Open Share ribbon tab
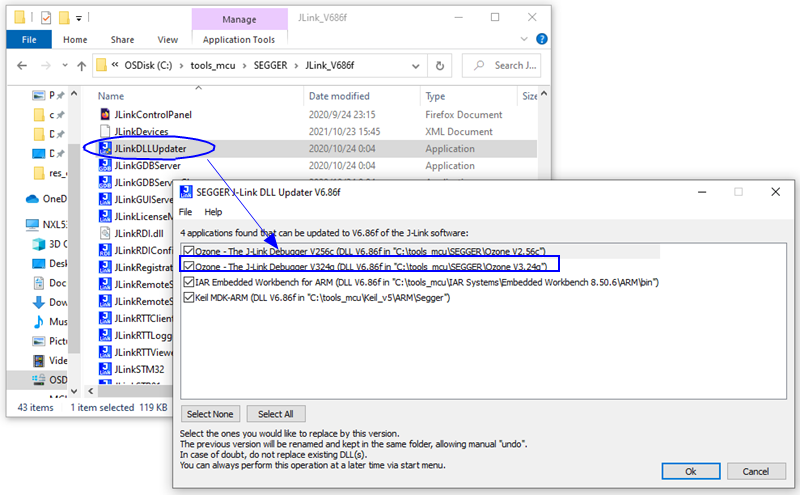This screenshot has height=495, width=800. (122, 39)
